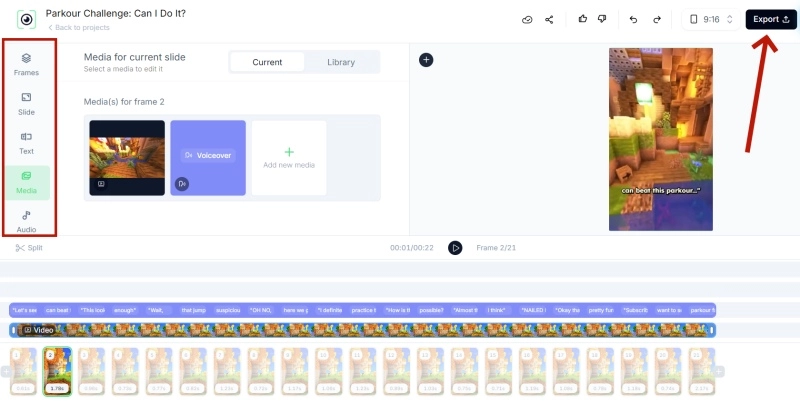Switch to the Library tab
The height and width of the screenshot is (403, 800).
click(341, 62)
